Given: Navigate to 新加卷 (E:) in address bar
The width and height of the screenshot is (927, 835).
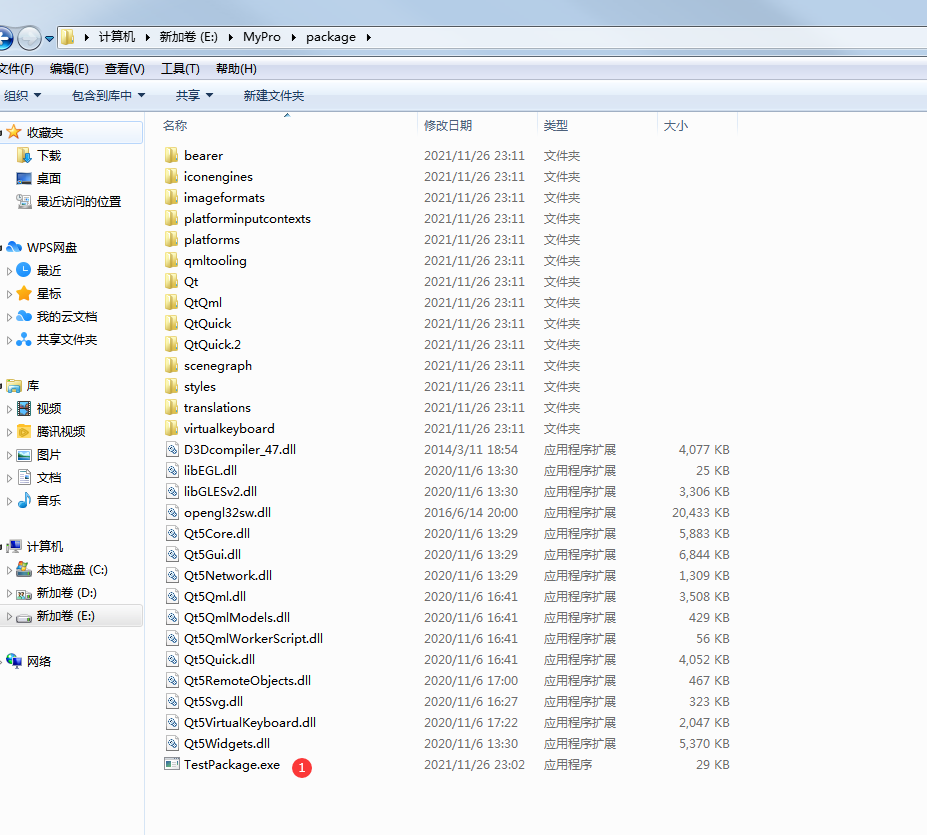Looking at the screenshot, I should (189, 37).
